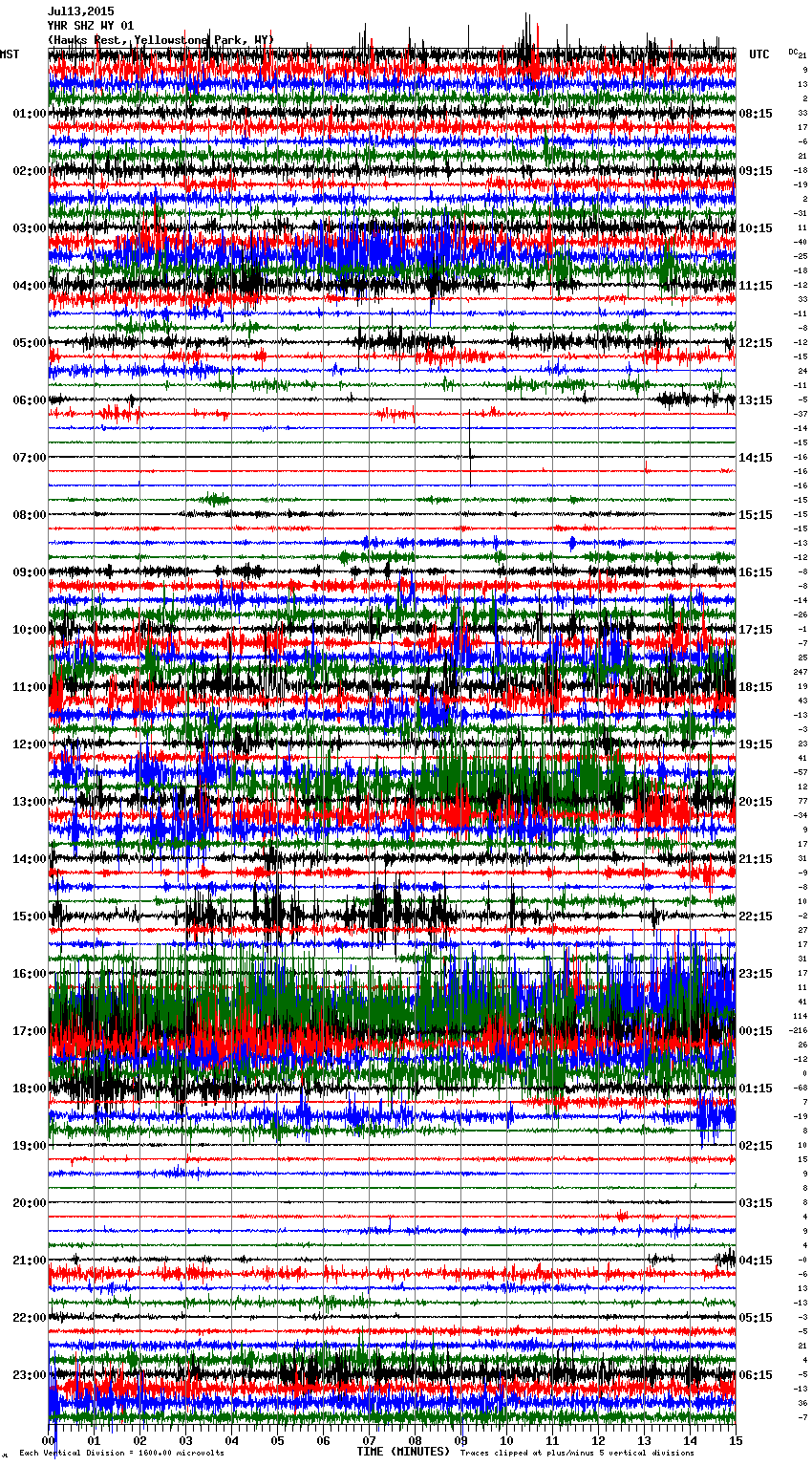
Task: Select the 05:00 MST time label
Action: pos(30,343)
